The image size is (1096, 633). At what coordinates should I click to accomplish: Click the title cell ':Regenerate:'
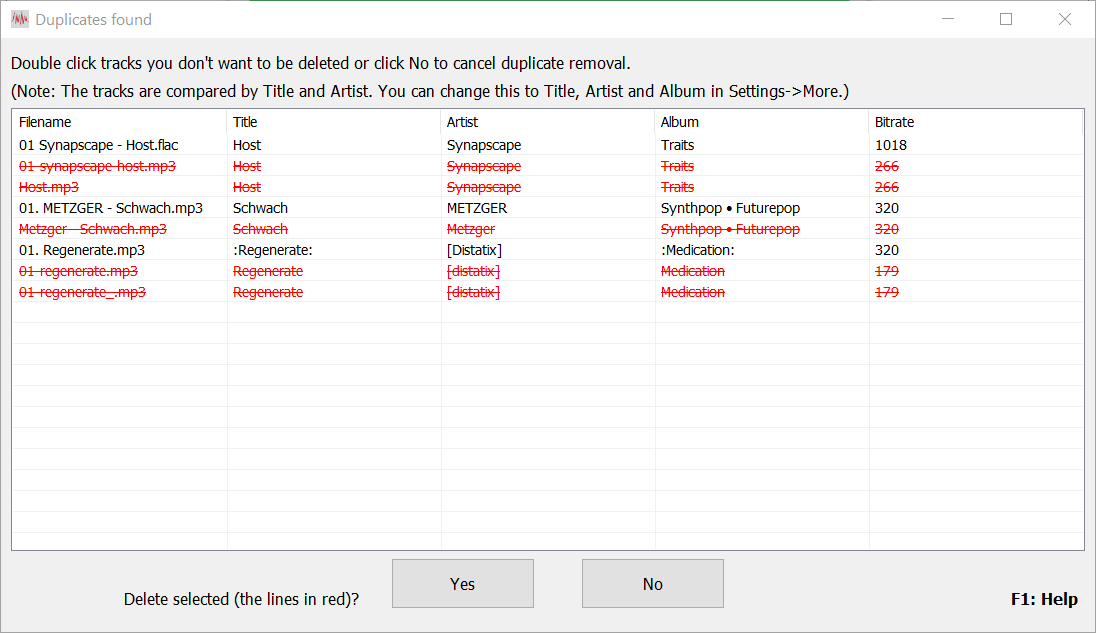273,249
